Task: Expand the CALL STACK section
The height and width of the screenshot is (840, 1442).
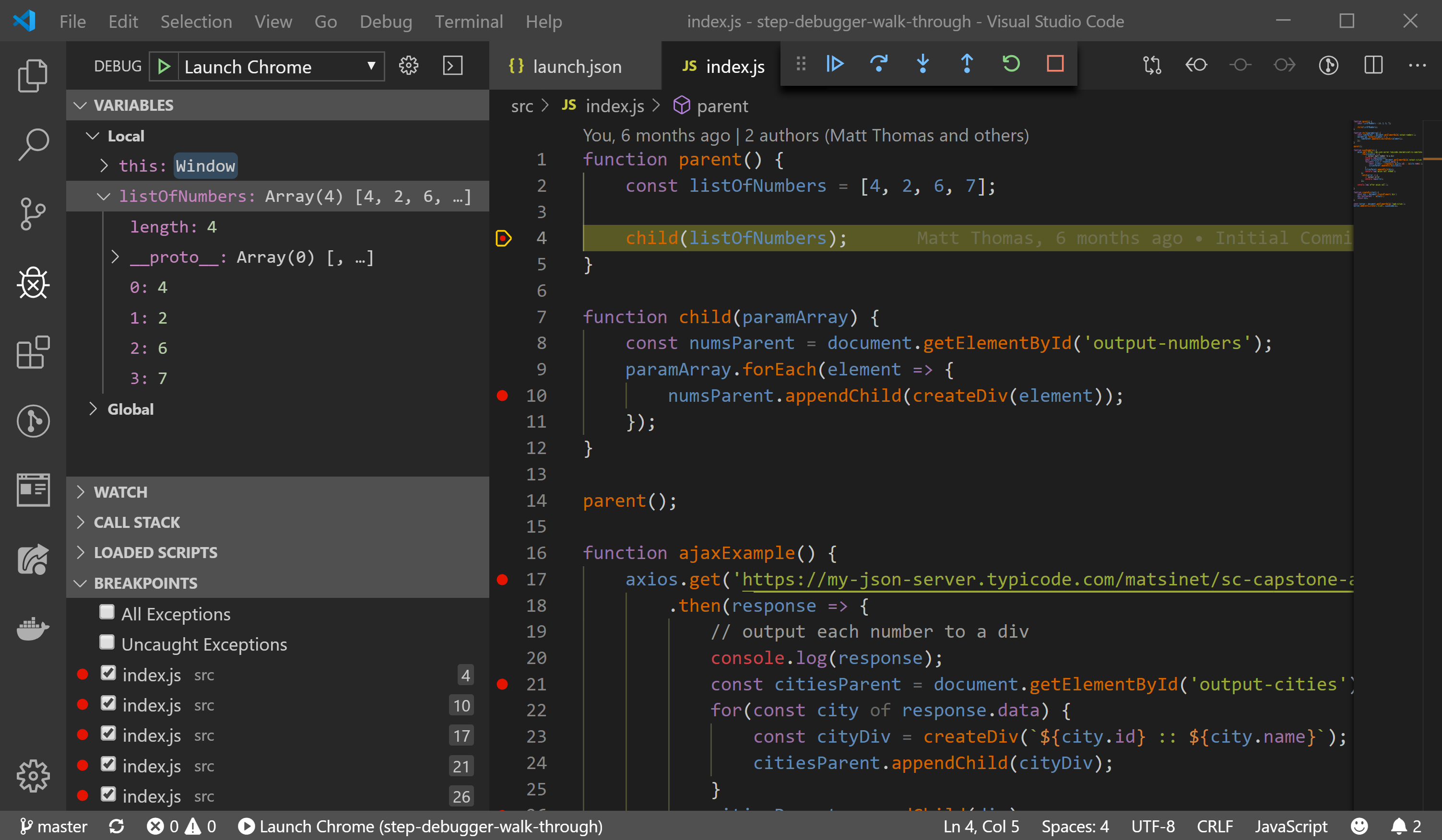Action: (x=137, y=522)
